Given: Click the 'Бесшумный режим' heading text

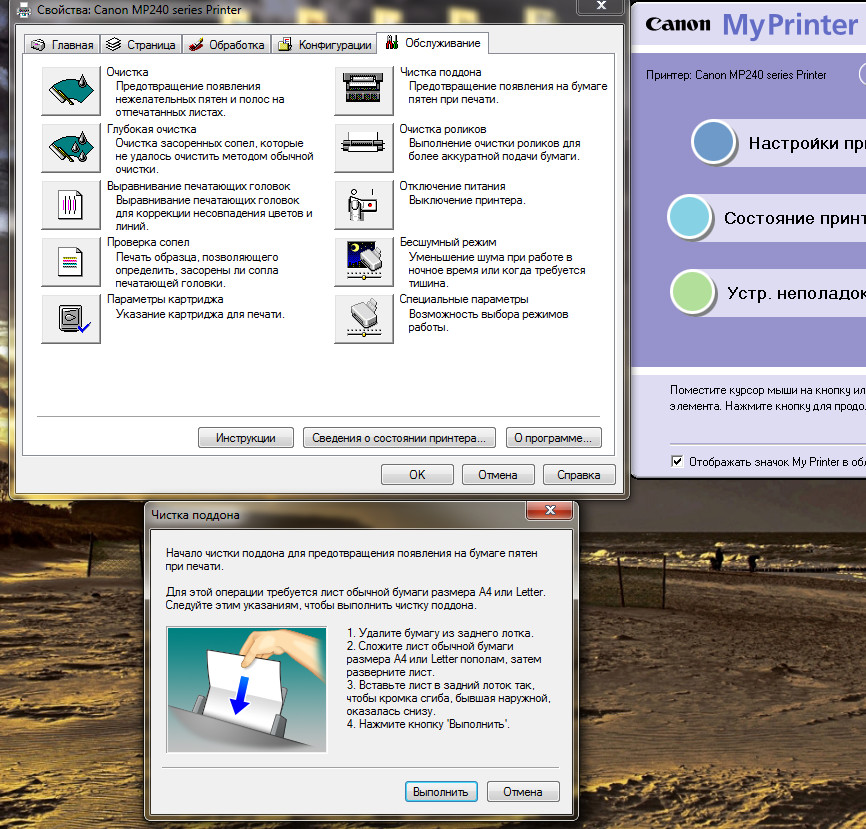Looking at the screenshot, I should pyautogui.click(x=448, y=242).
